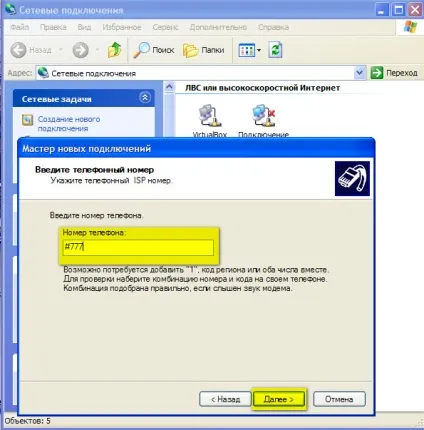Image resolution: width=424 pixels, height=430 pixels.
Task: Collapse the Сетевые задачи panel
Action: (145, 98)
